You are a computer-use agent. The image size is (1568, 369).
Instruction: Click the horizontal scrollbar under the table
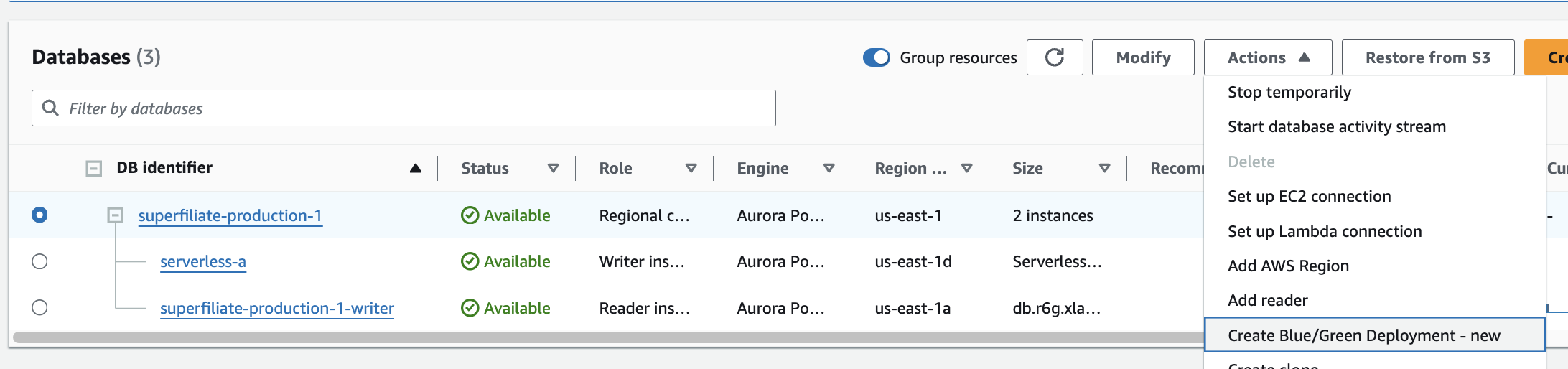[x=607, y=337]
